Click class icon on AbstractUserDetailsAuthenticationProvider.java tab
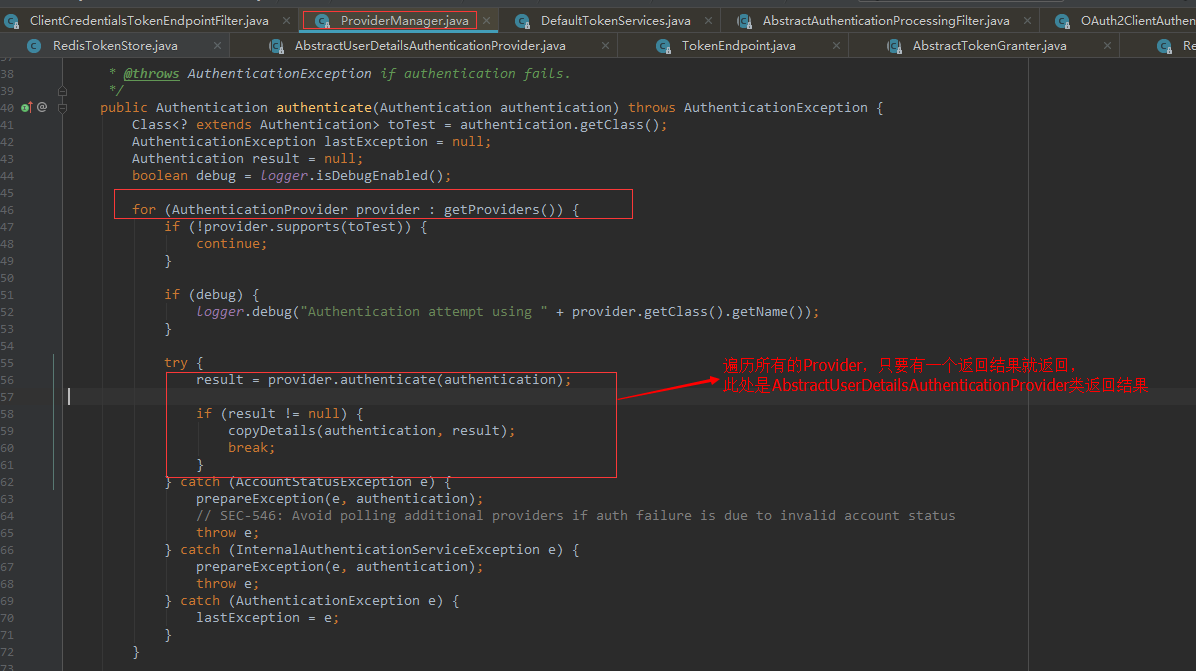 click(x=276, y=46)
